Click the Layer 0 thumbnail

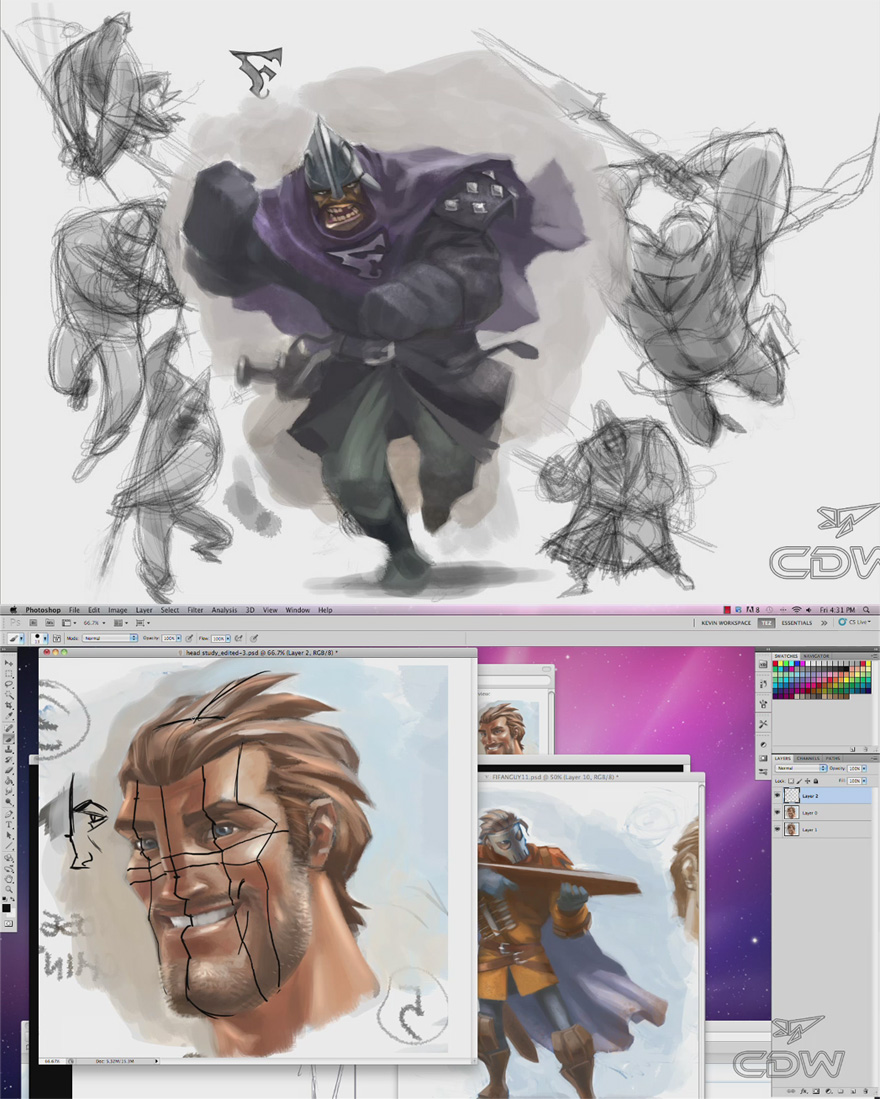pos(792,812)
